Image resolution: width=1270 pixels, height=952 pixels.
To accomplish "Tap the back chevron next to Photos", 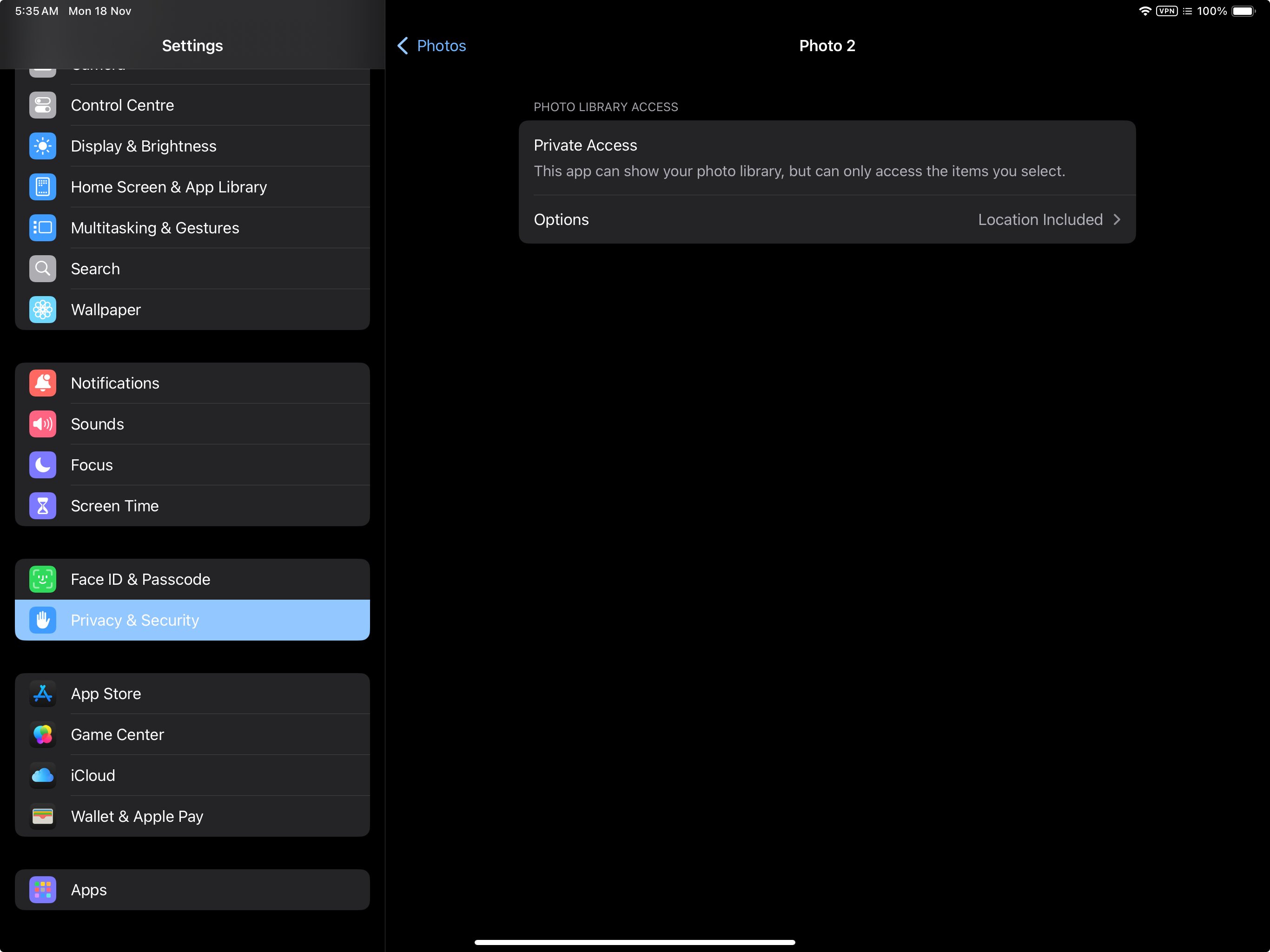I will pos(403,46).
